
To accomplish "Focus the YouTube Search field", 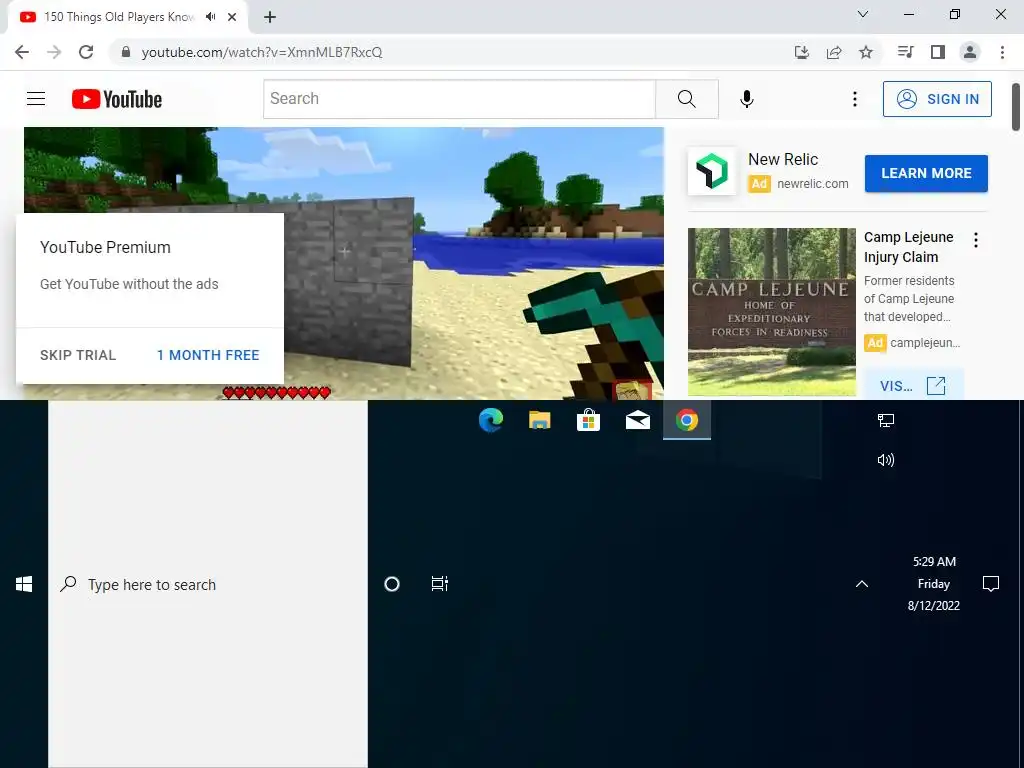I will (x=459, y=99).
